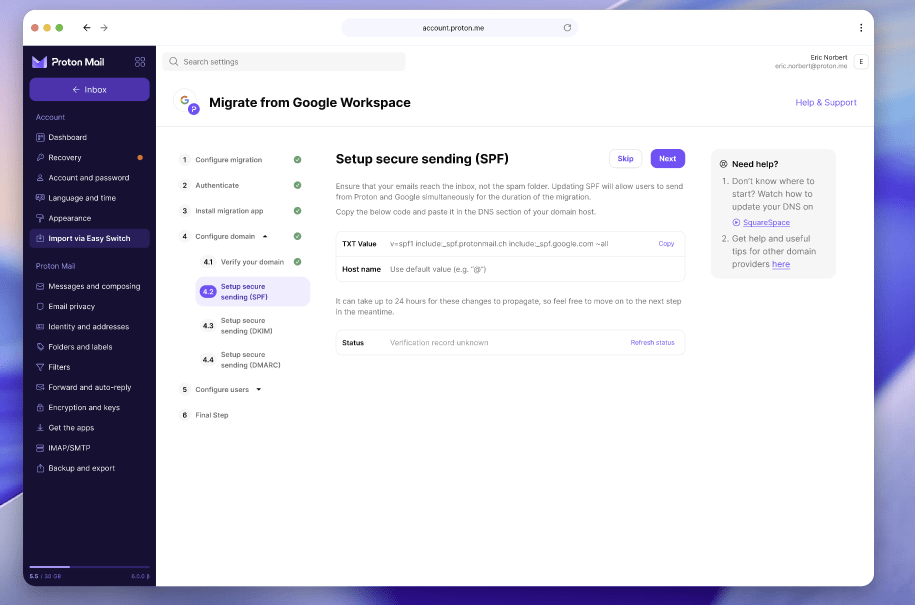Click the Forward and auto-reply icon

(40, 387)
